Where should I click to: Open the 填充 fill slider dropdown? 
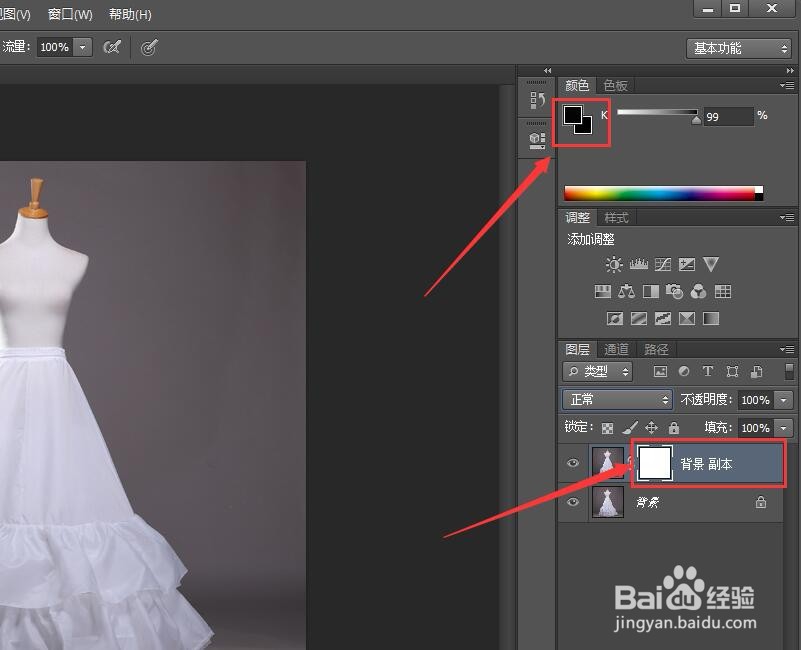[784, 428]
